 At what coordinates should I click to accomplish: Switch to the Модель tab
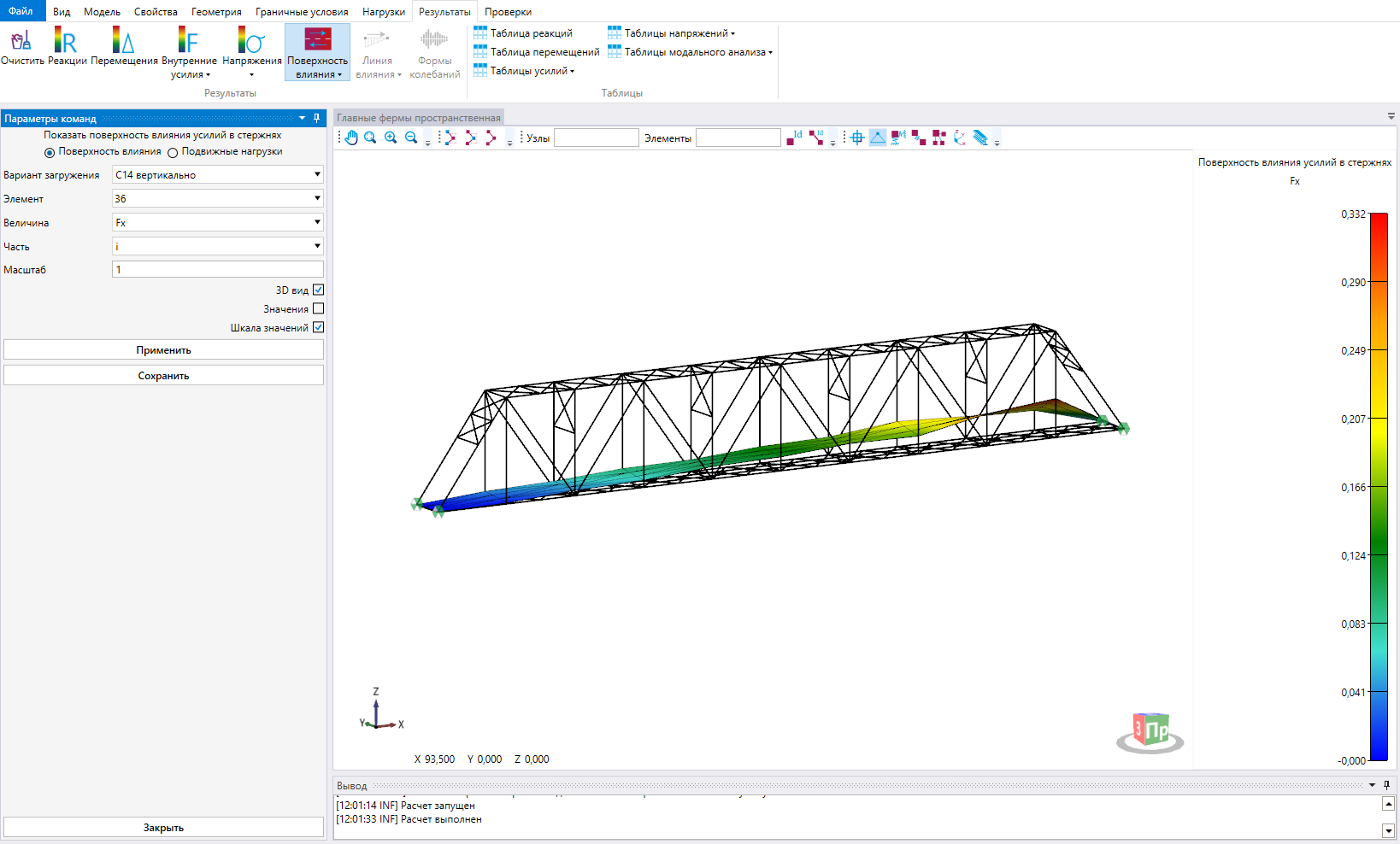click(x=102, y=12)
